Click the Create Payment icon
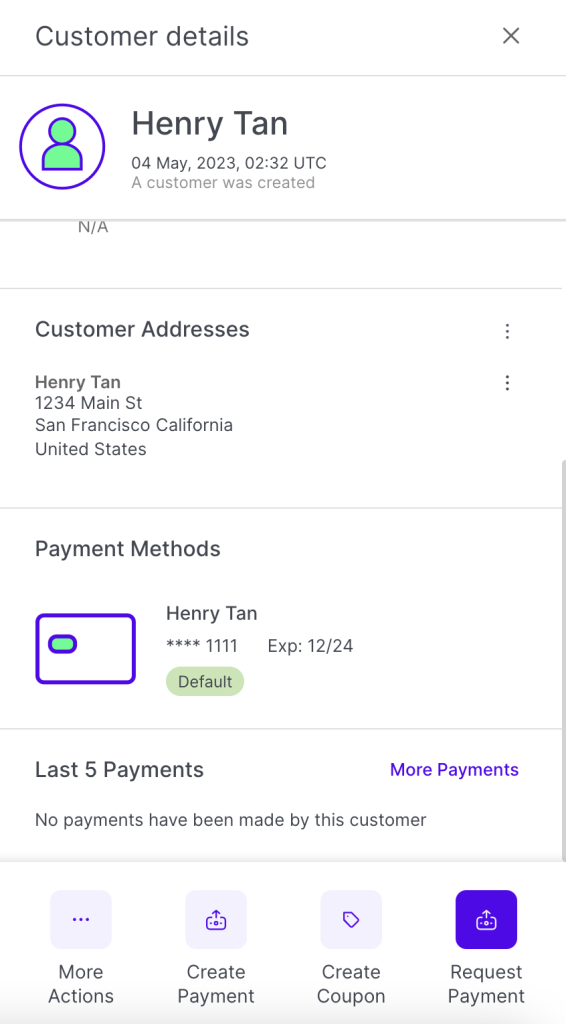 216,920
